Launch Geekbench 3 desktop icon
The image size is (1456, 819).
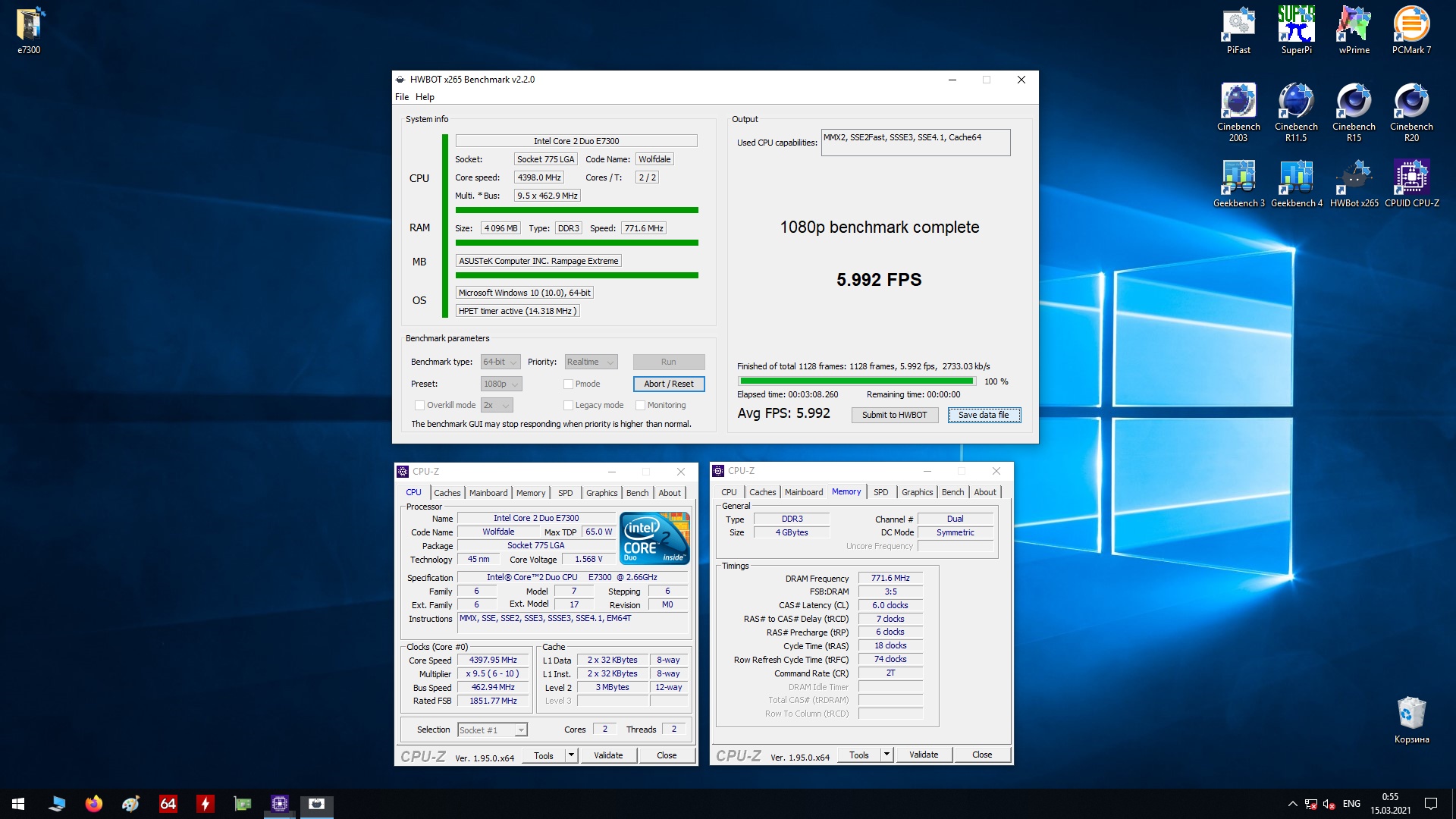pos(1238,184)
